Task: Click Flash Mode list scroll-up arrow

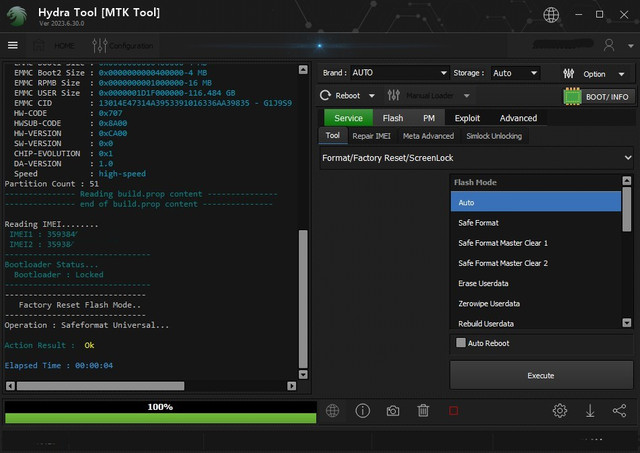Action: point(627,180)
